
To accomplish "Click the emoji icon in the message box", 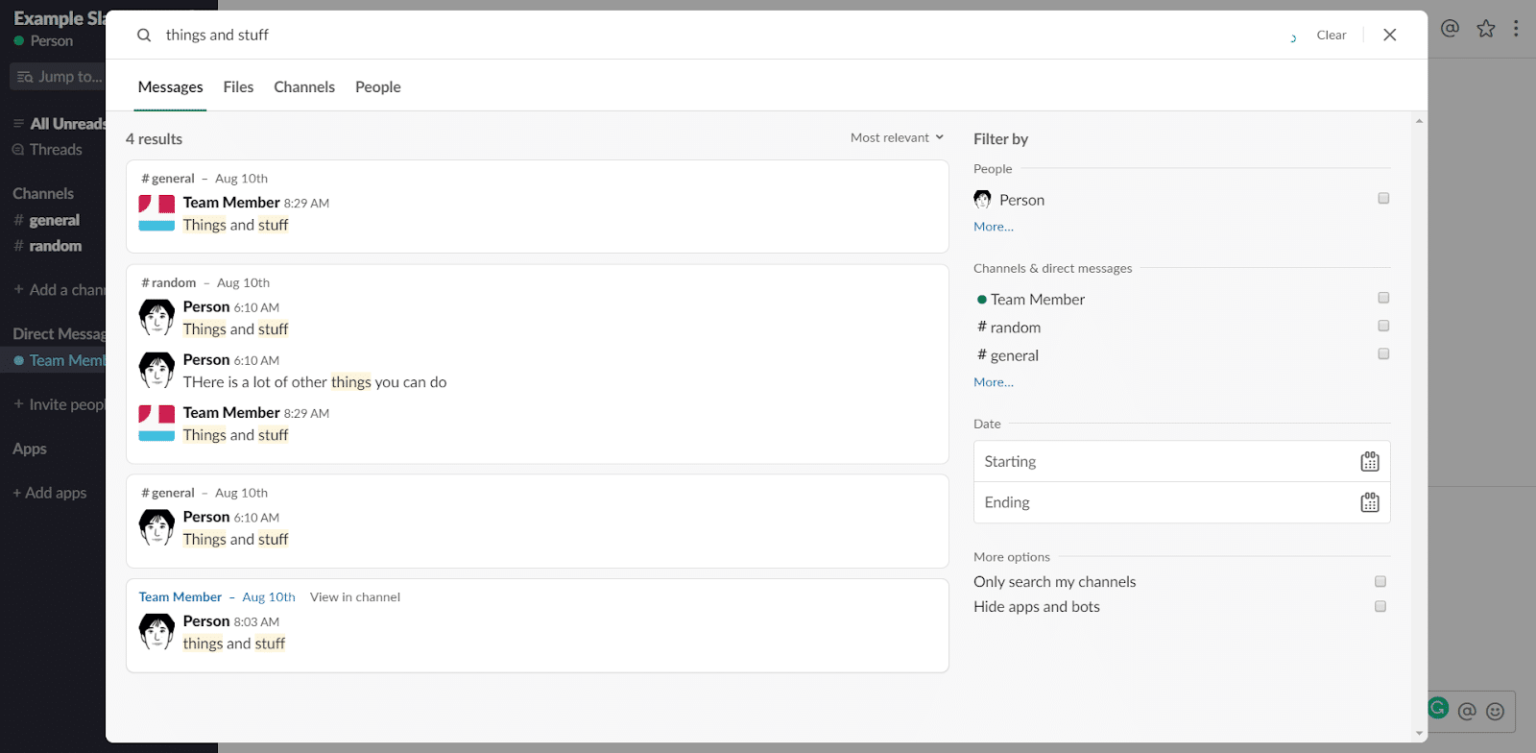I will (1494, 710).
